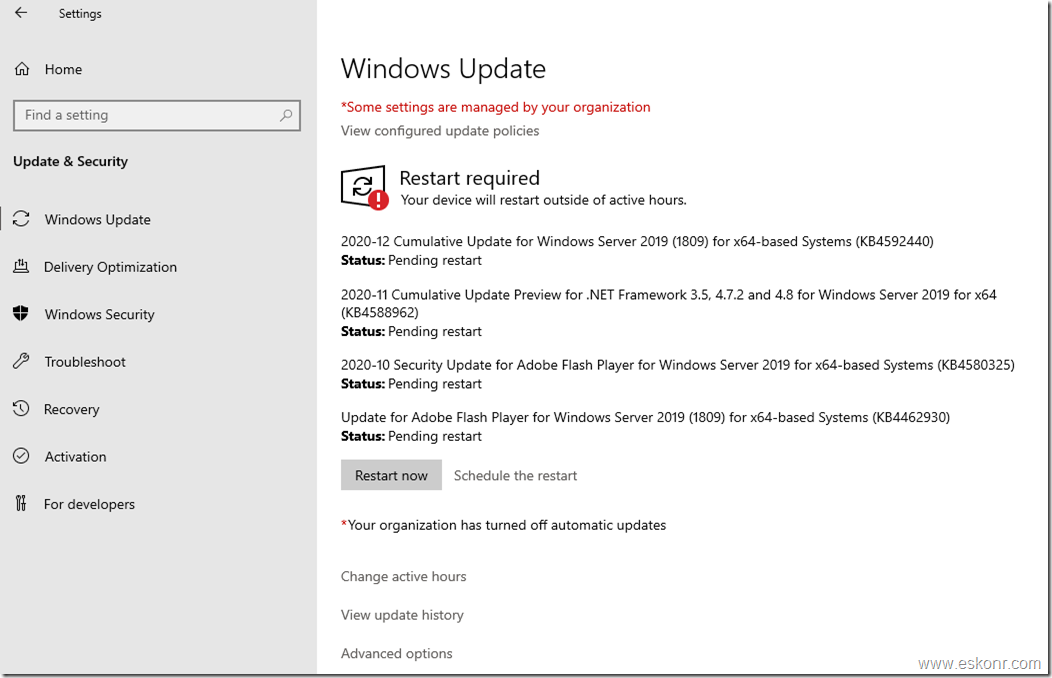The height and width of the screenshot is (678, 1052).
Task: Click the For developers icon
Action: point(21,503)
